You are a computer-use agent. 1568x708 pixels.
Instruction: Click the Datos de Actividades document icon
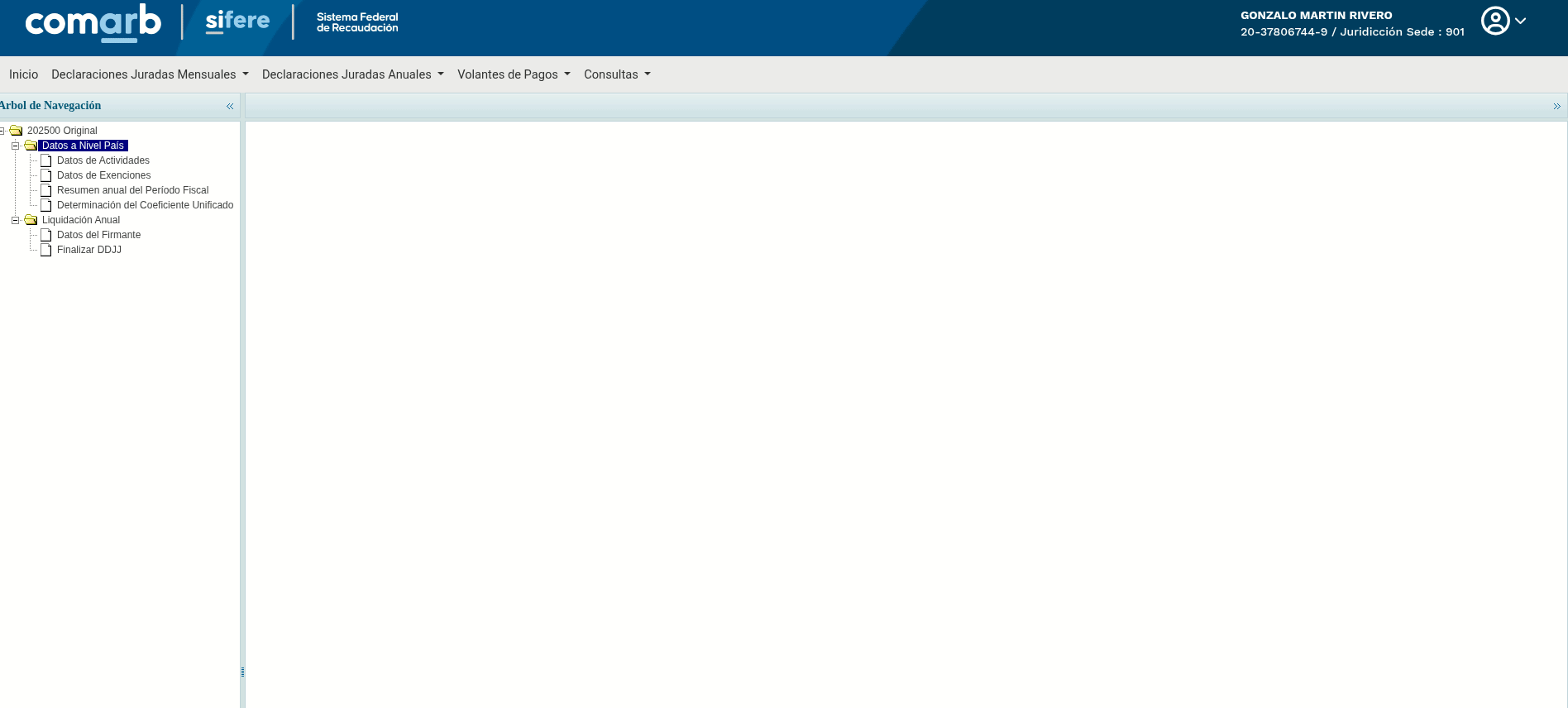46,160
